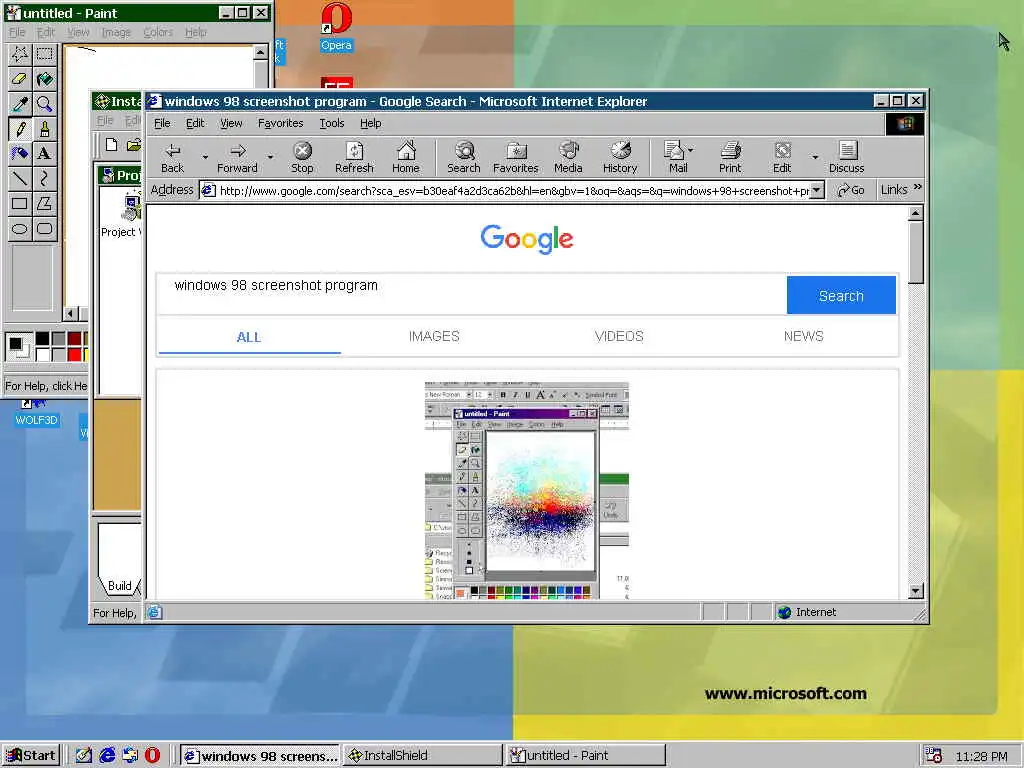This screenshot has height=768, width=1024.
Task: Click the URL text in the Address bar
Action: (514, 191)
